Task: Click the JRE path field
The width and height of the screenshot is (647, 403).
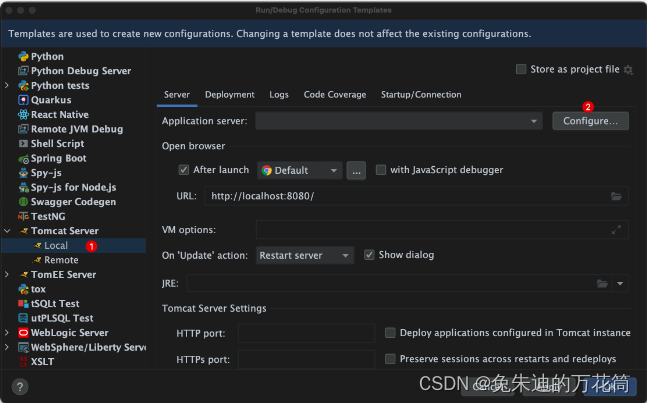Action: [399, 284]
